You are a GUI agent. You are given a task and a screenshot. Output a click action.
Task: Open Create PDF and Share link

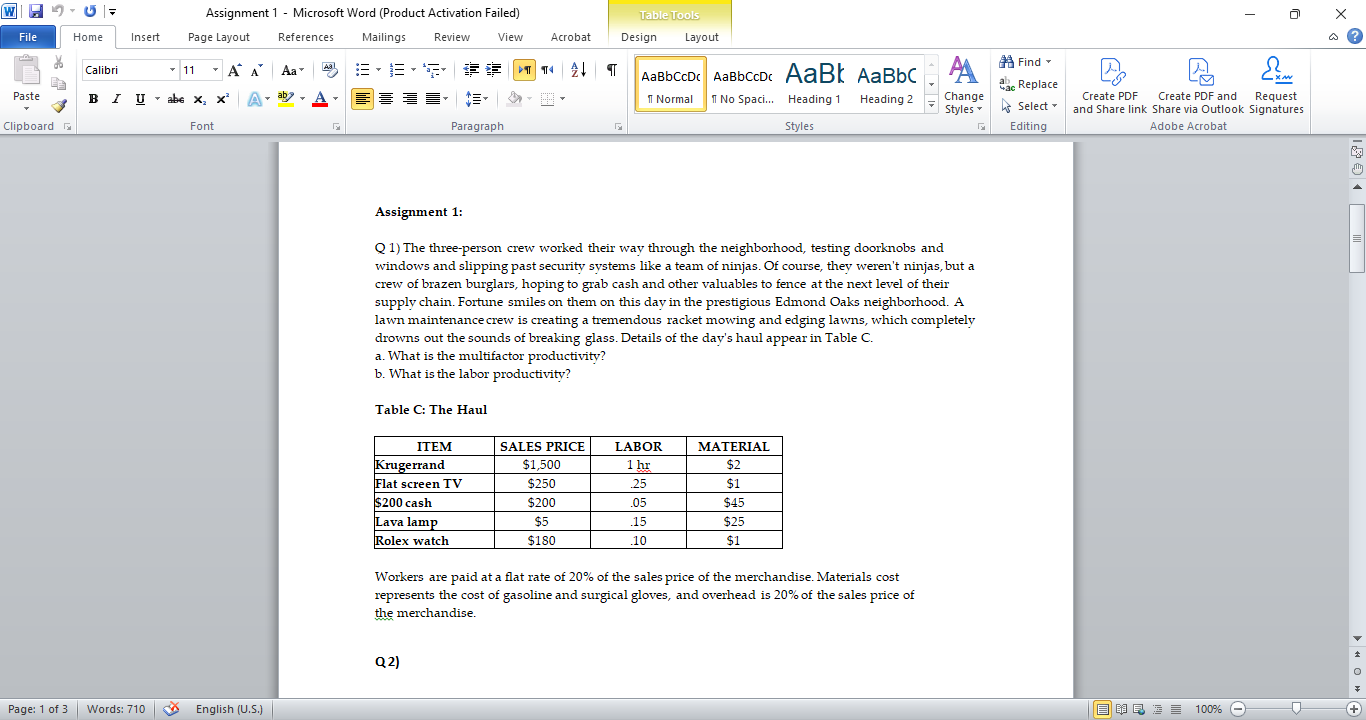[1110, 84]
